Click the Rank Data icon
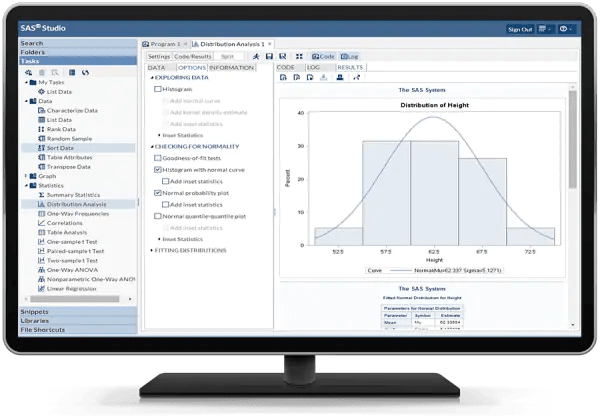The image size is (600, 419). 41,129
